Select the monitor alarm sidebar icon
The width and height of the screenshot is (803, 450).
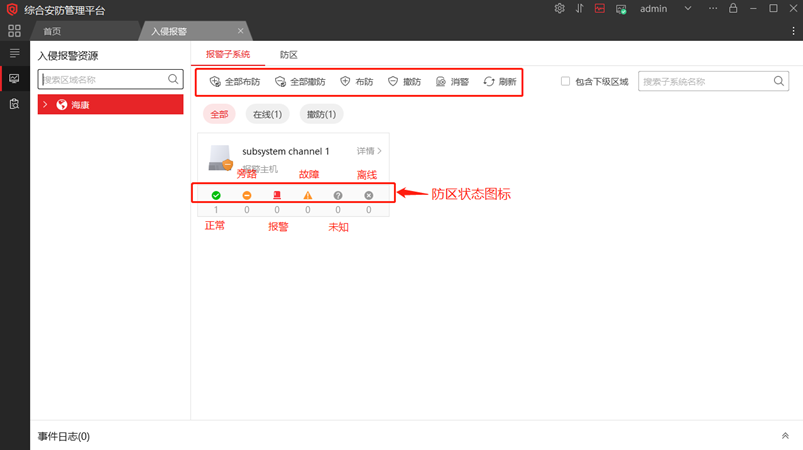coord(14,78)
